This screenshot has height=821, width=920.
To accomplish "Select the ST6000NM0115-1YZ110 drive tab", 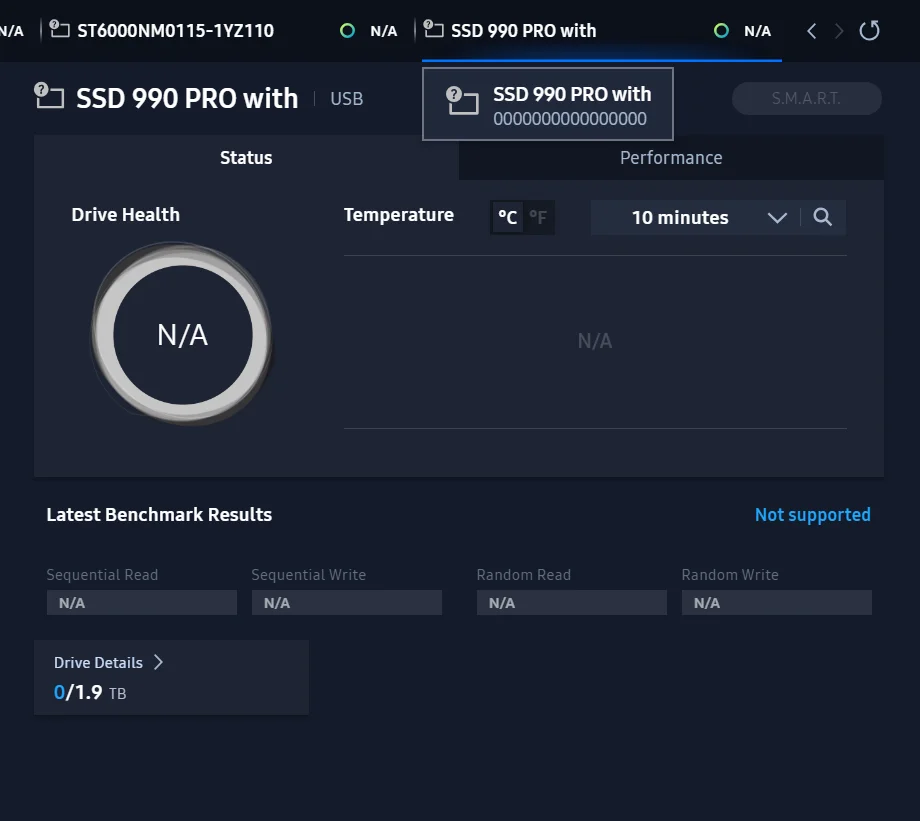I will pyautogui.click(x=176, y=31).
